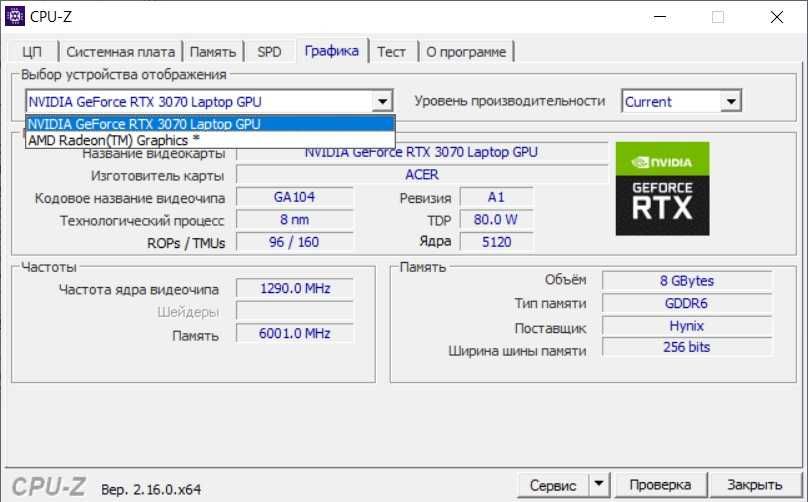Click the memory vendor Hynix
Viewport: 808px width, 502px height.
(x=687, y=326)
